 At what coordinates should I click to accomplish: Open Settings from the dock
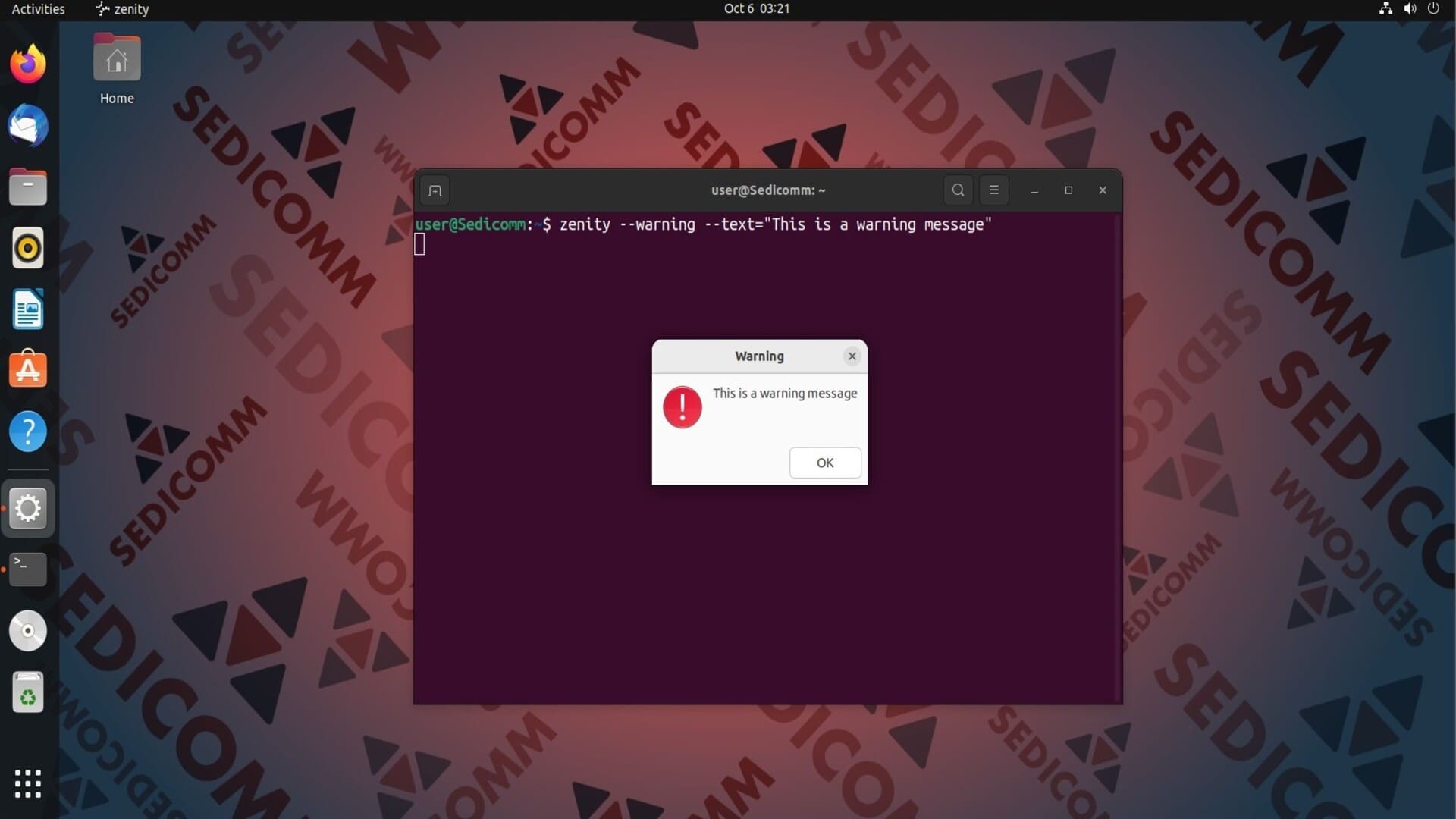28,508
